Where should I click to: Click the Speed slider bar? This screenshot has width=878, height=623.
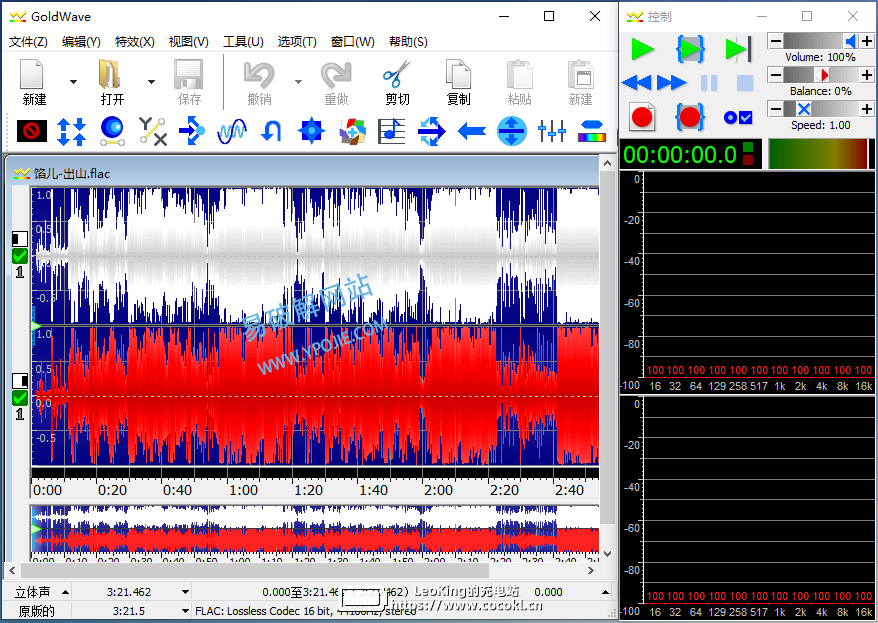821,109
